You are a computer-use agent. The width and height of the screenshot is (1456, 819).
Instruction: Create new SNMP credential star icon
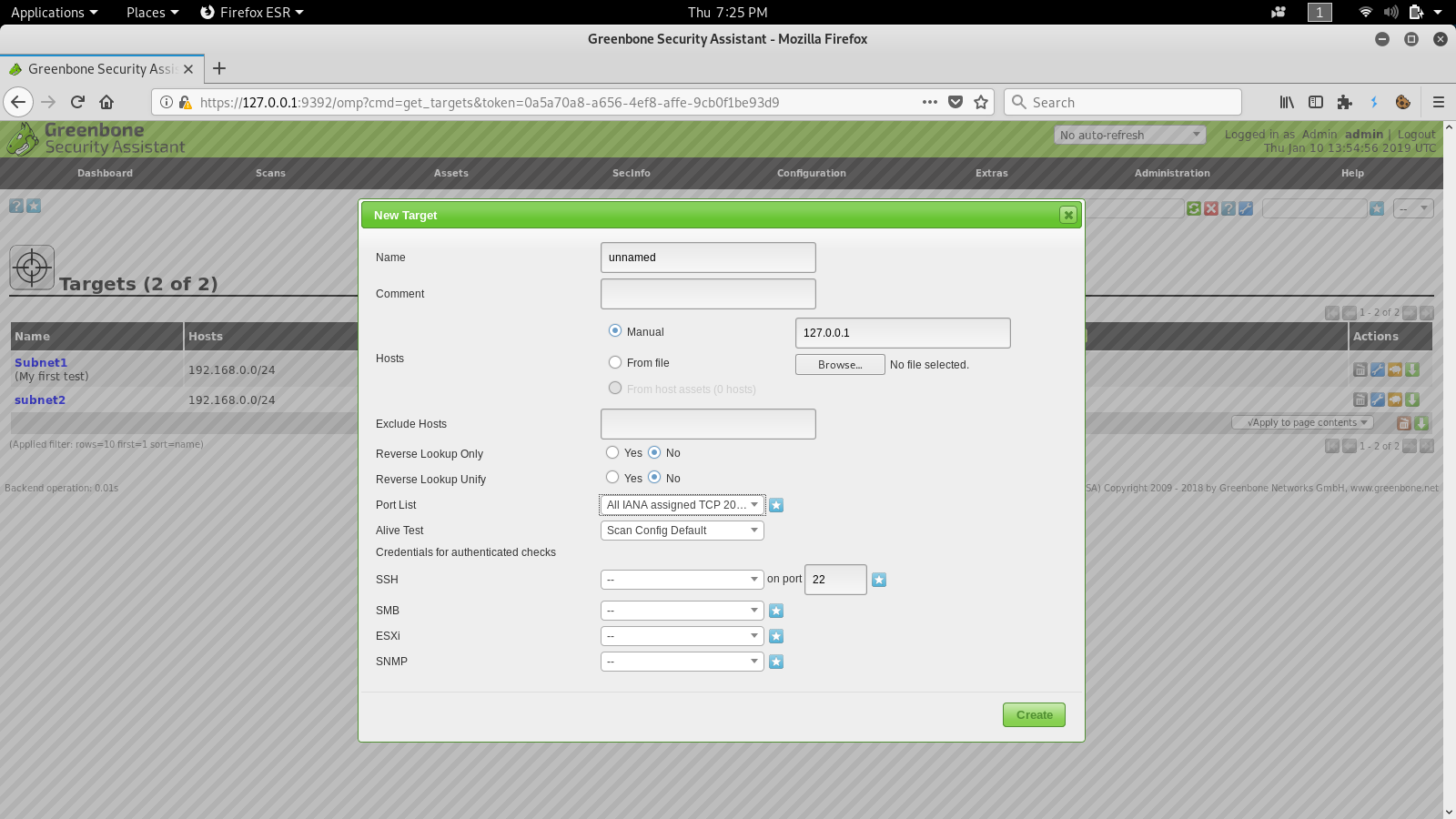pos(776,662)
